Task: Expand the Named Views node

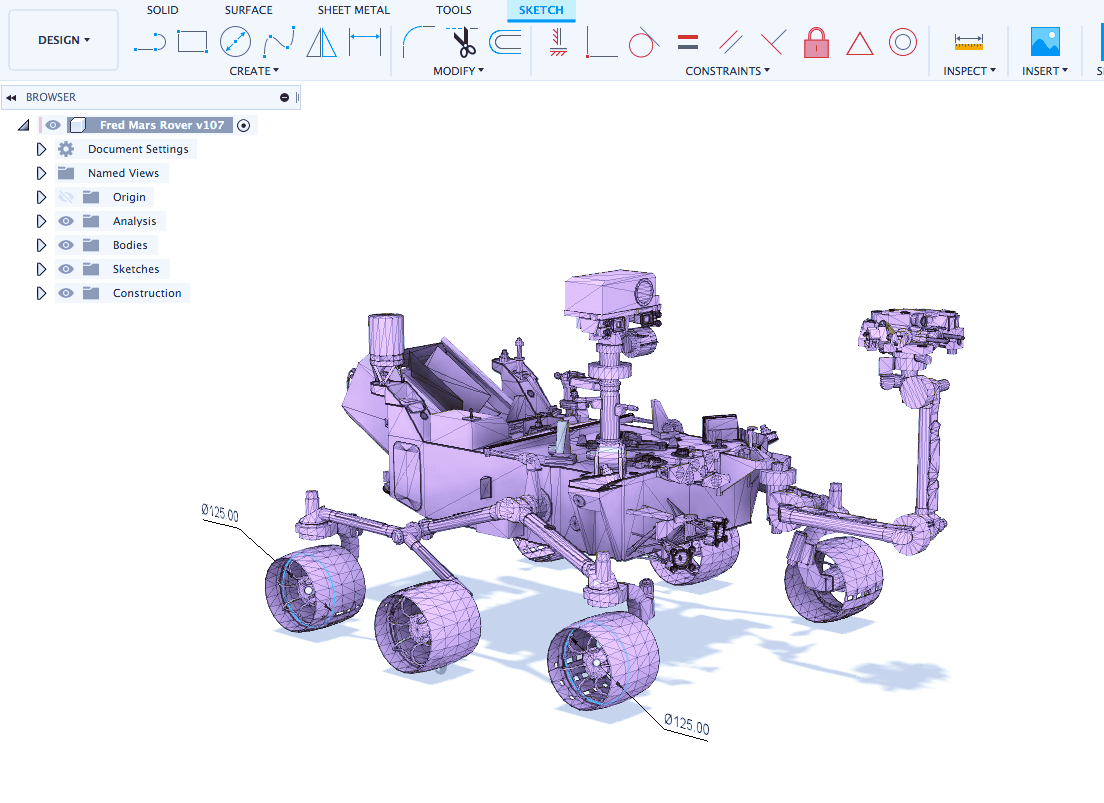Action: pos(41,173)
